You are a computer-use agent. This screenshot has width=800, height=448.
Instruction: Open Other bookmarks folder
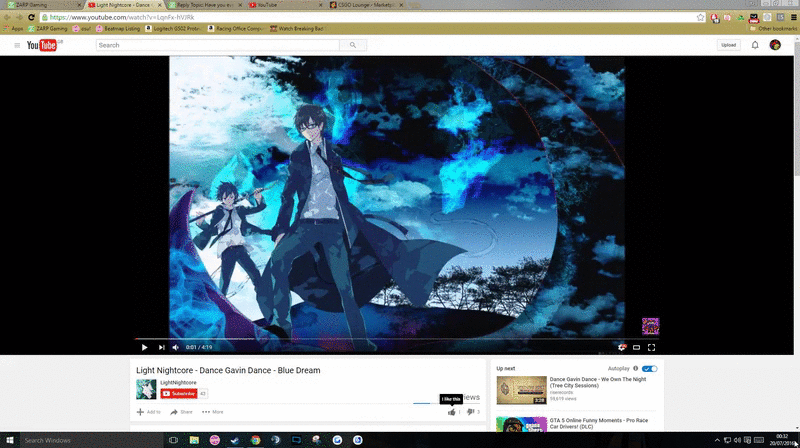click(x=773, y=29)
